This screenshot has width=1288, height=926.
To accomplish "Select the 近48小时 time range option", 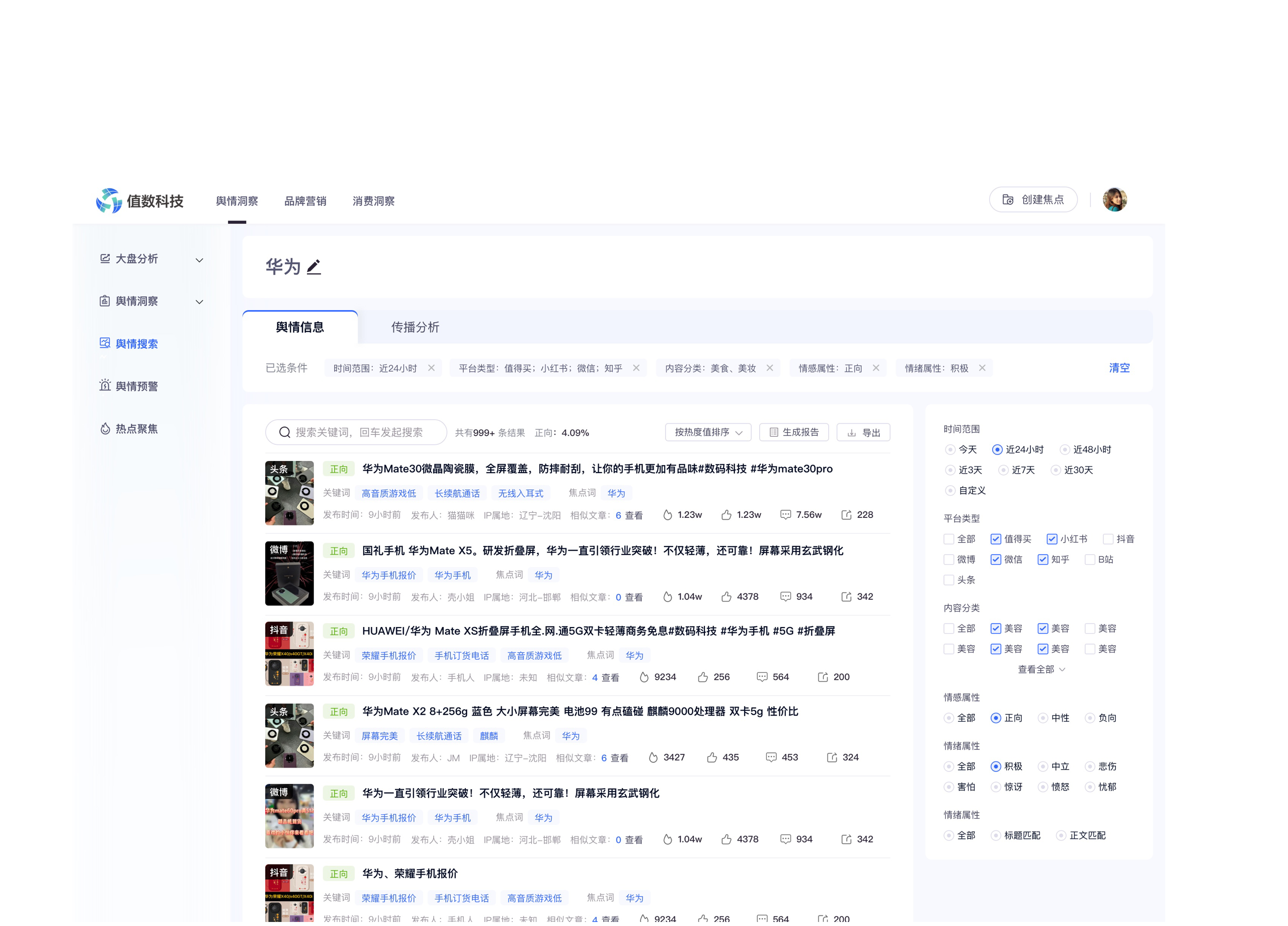I will coord(1064,449).
